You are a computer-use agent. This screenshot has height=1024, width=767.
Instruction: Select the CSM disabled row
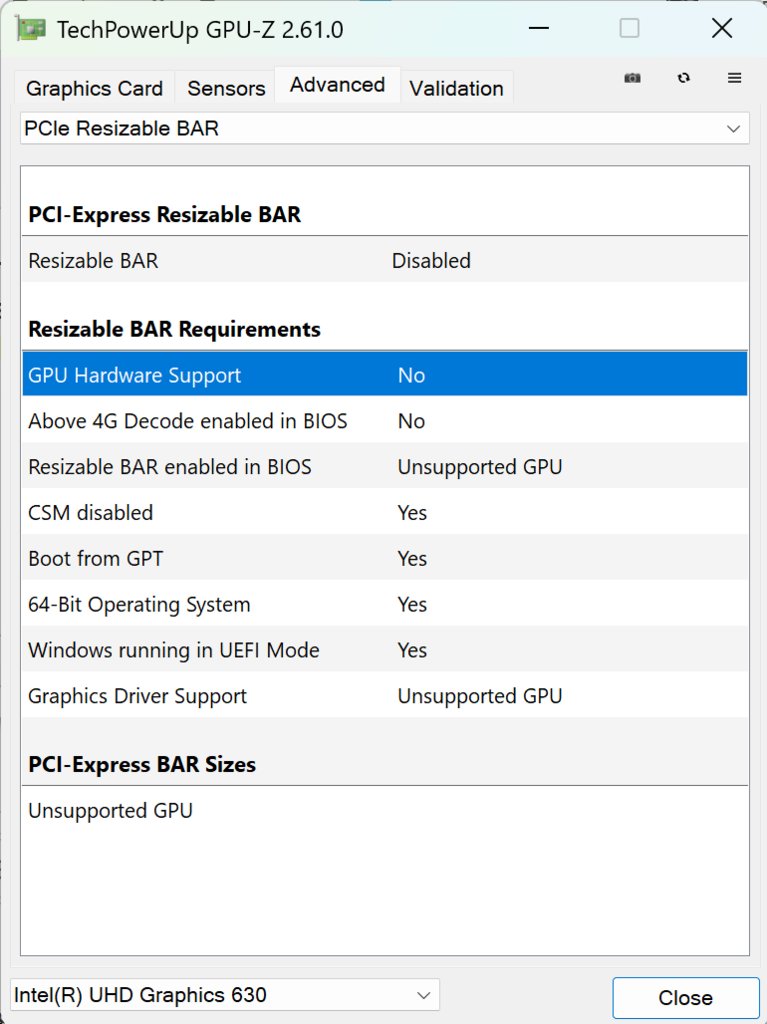pos(385,513)
